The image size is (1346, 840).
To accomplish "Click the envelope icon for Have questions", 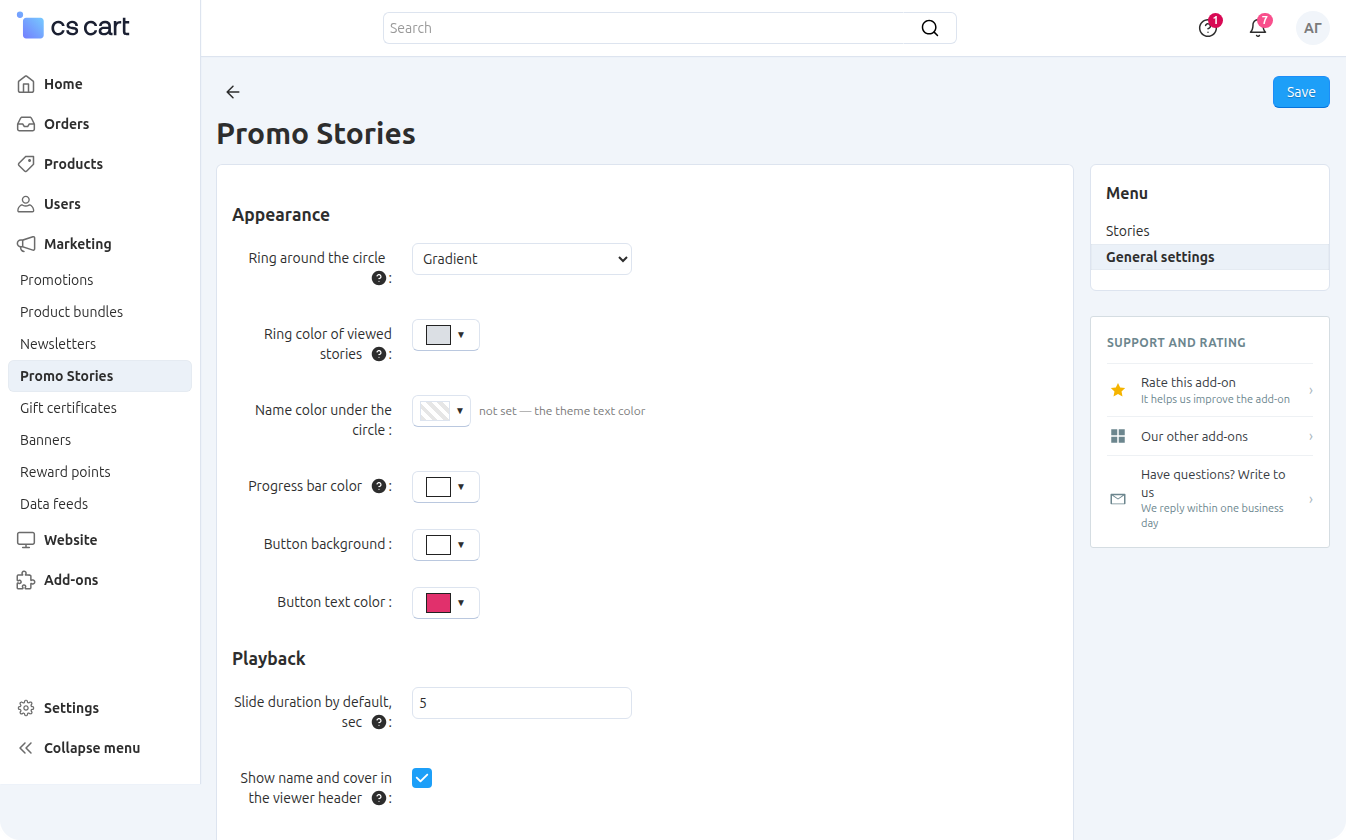I will [x=1118, y=498].
